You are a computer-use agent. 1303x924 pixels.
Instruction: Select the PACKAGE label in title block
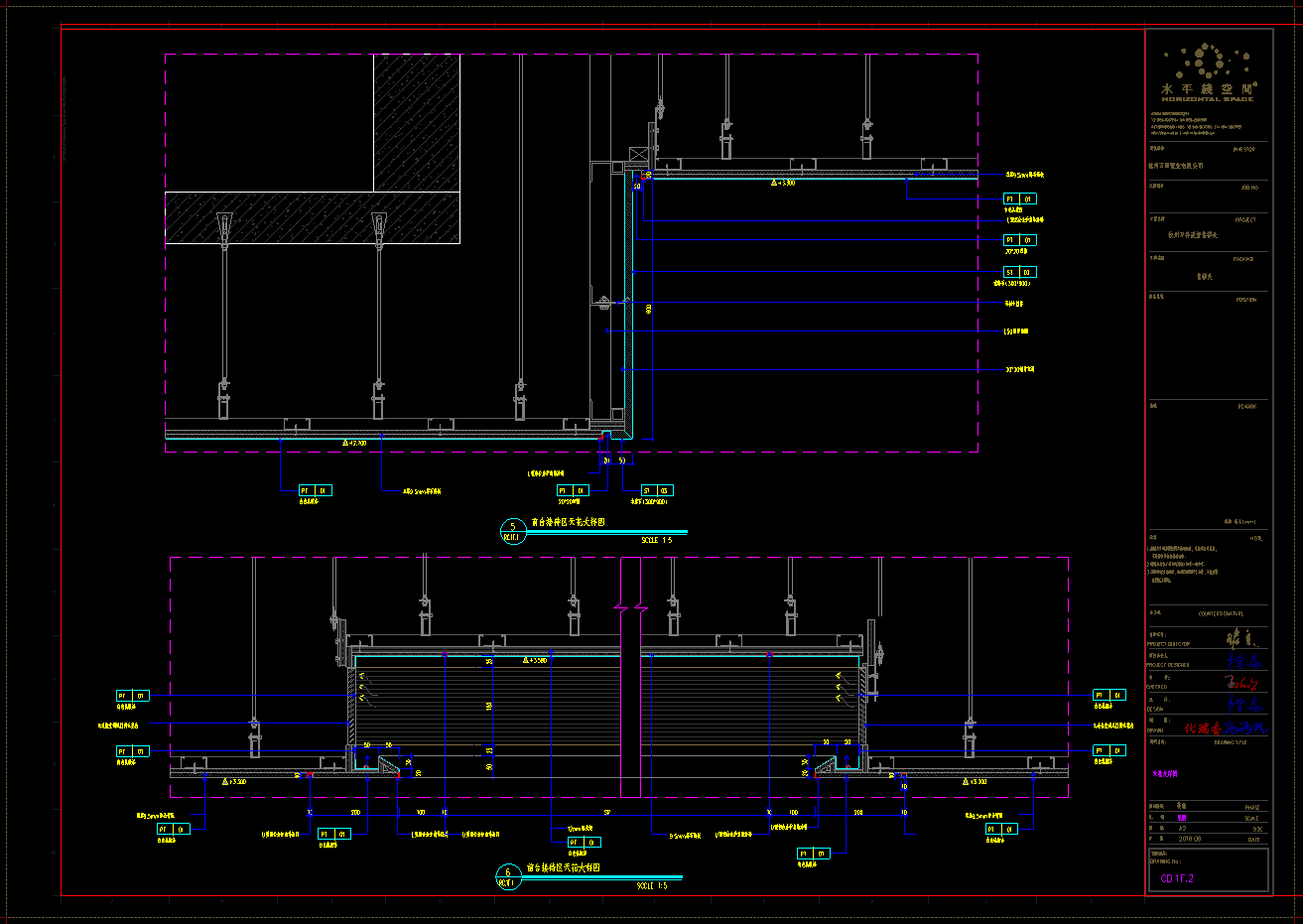pos(1245,259)
